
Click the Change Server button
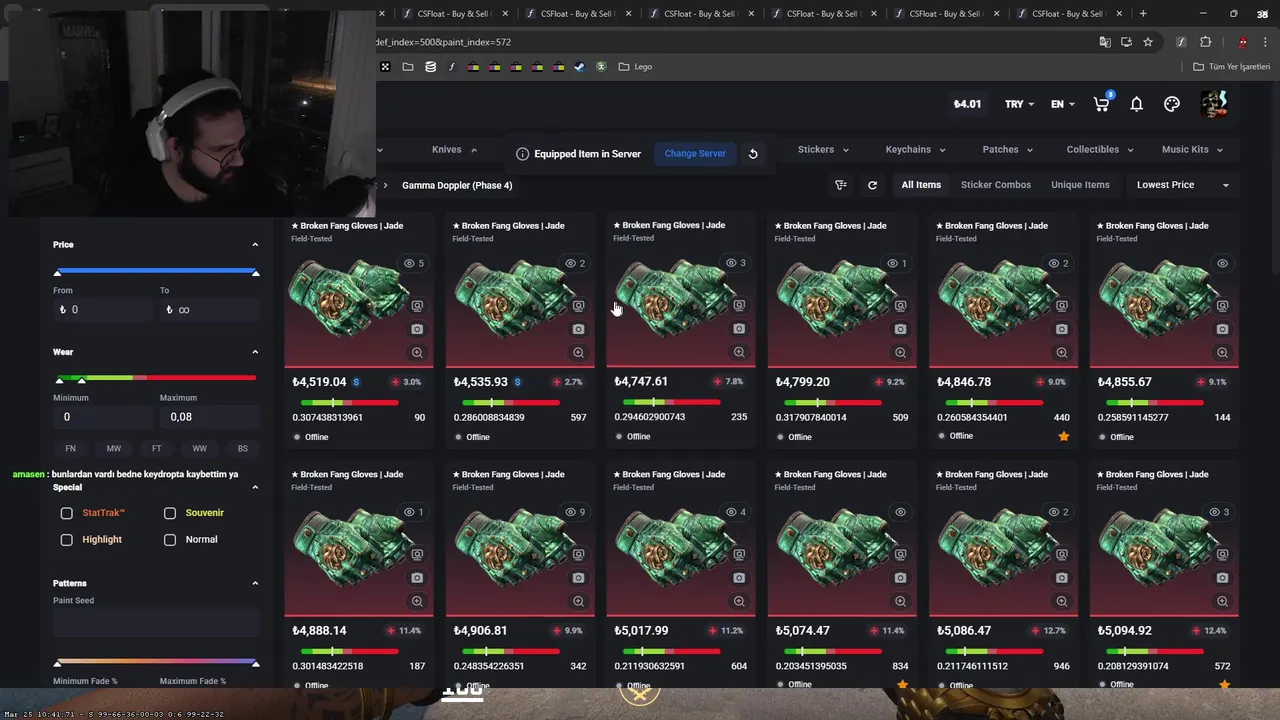(x=695, y=154)
